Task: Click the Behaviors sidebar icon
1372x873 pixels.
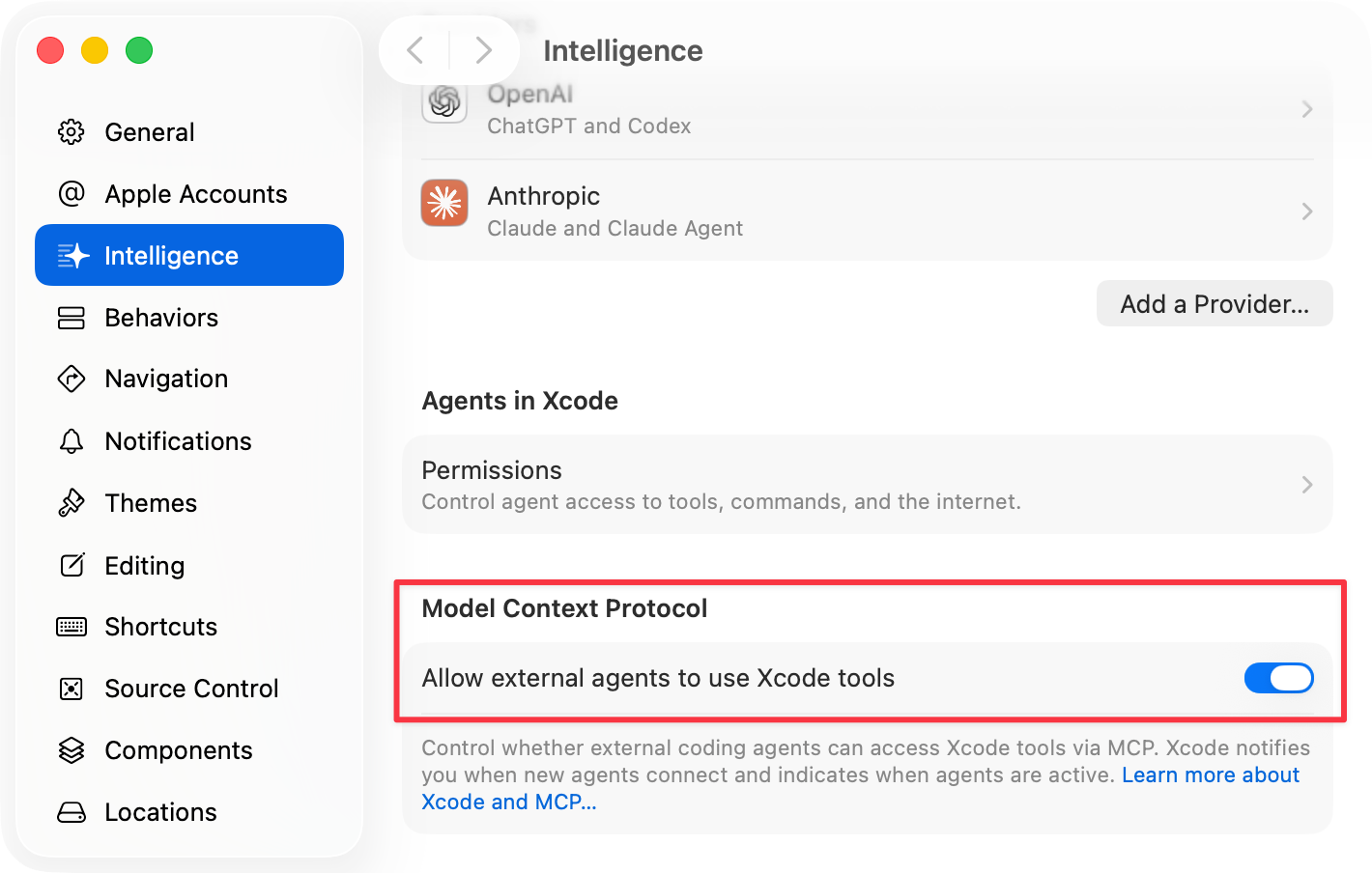Action: pyautogui.click(x=71, y=318)
